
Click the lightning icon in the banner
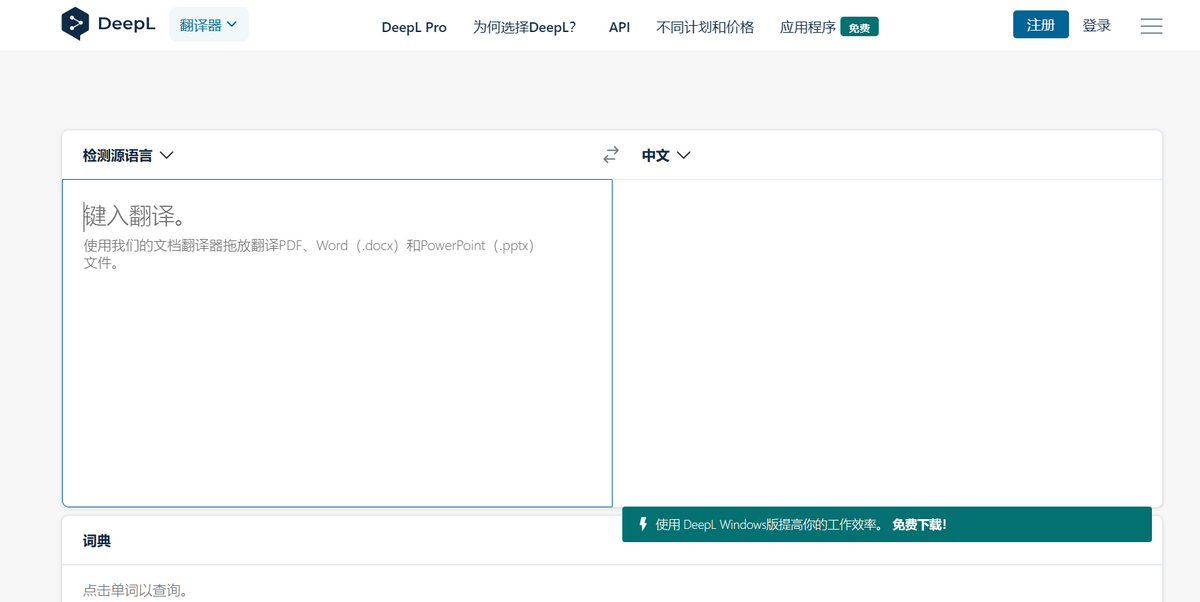pos(644,524)
